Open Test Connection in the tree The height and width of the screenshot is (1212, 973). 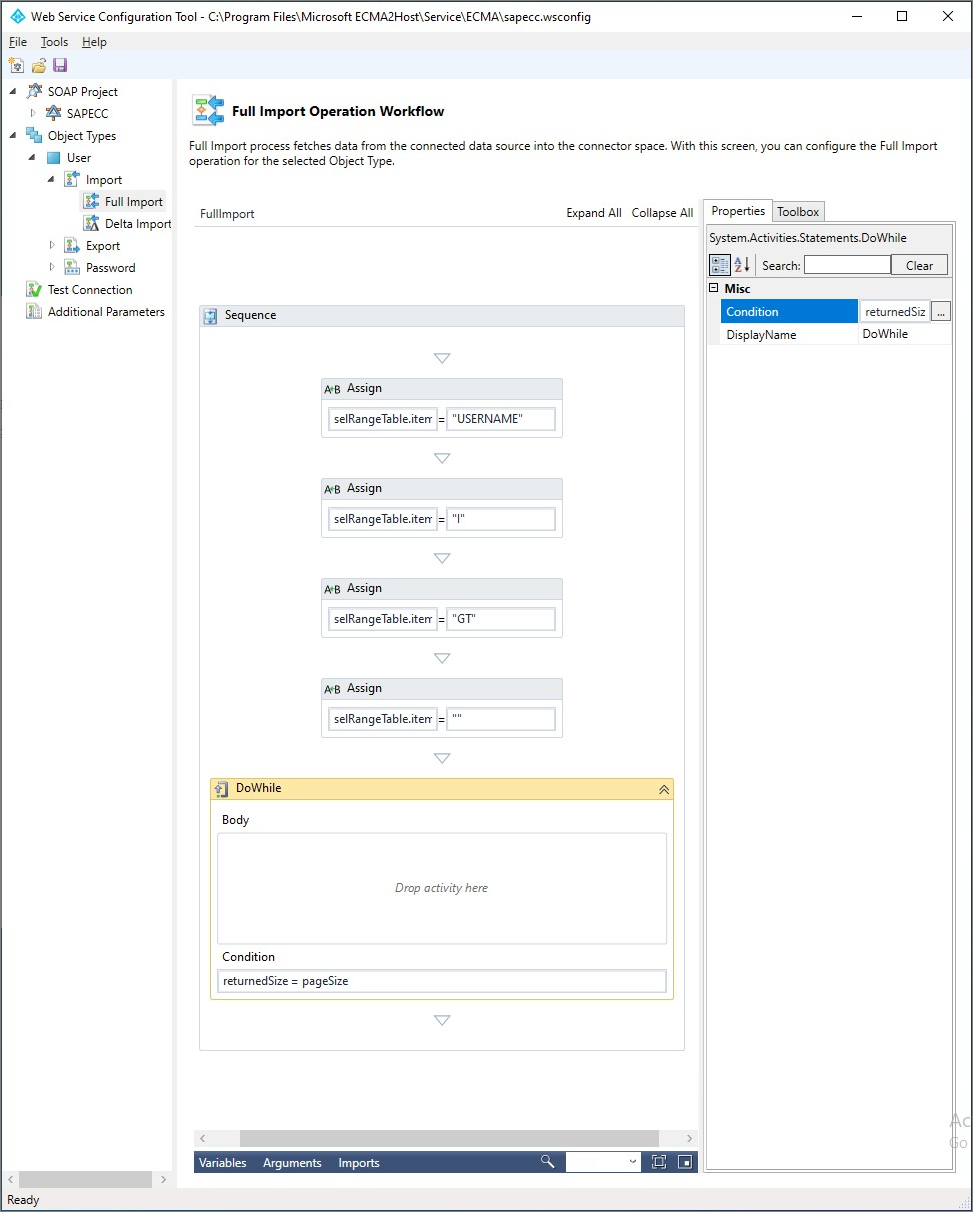tap(90, 290)
